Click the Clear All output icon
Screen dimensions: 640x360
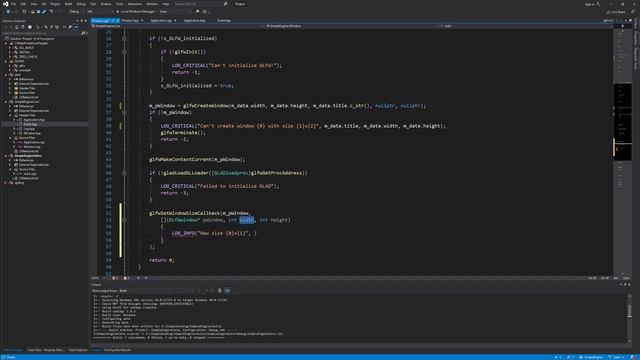(220, 291)
